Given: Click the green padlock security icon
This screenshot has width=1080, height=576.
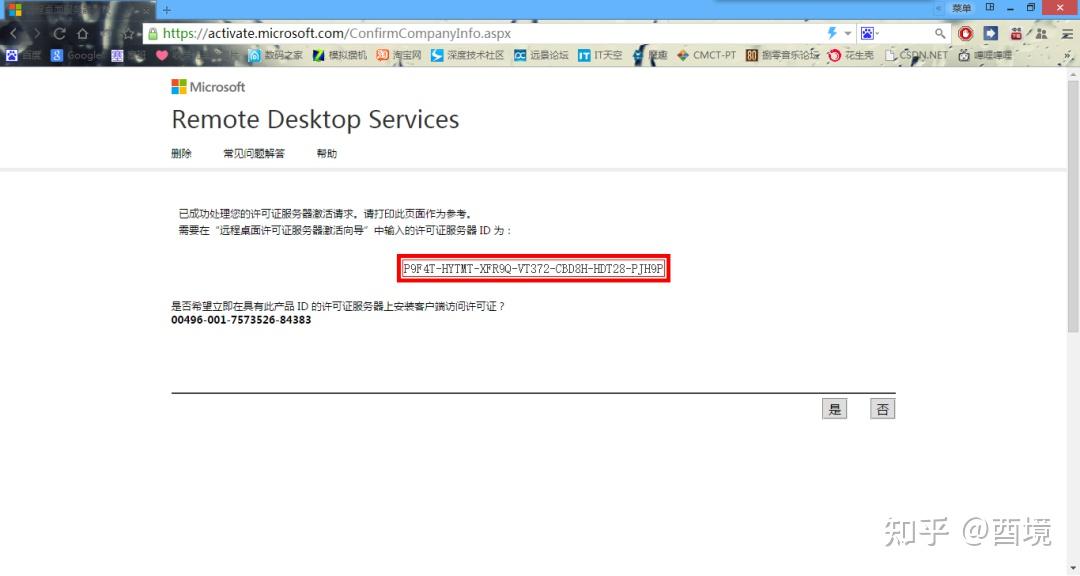Looking at the screenshot, I should click(153, 33).
